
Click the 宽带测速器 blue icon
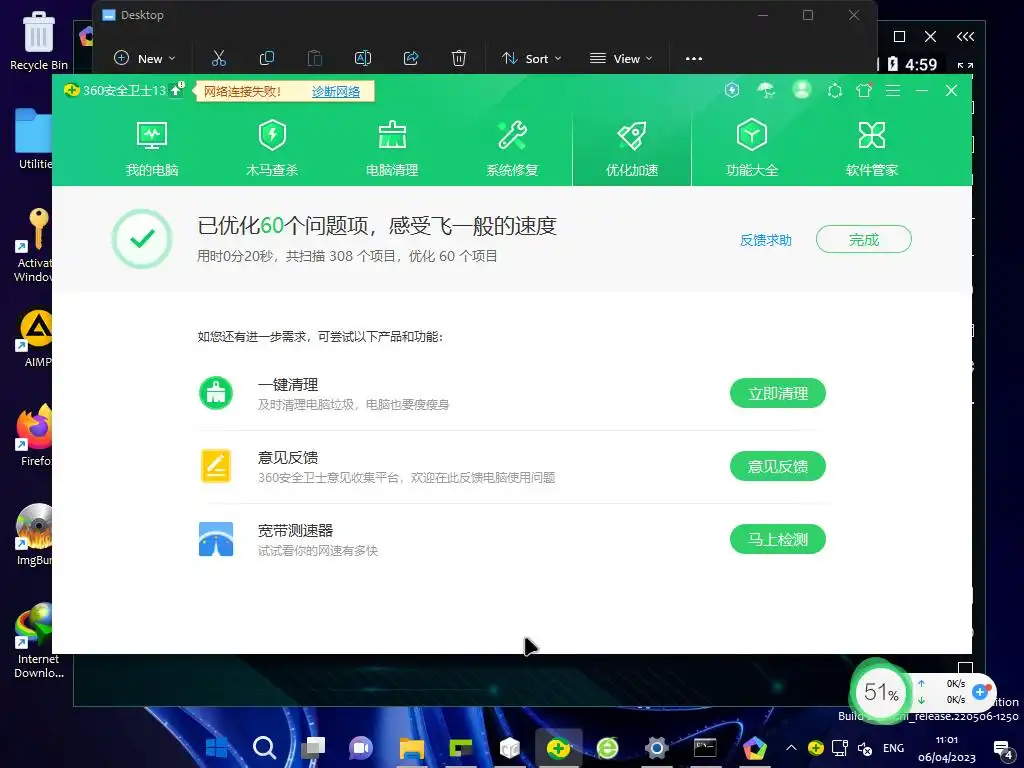pyautogui.click(x=216, y=539)
